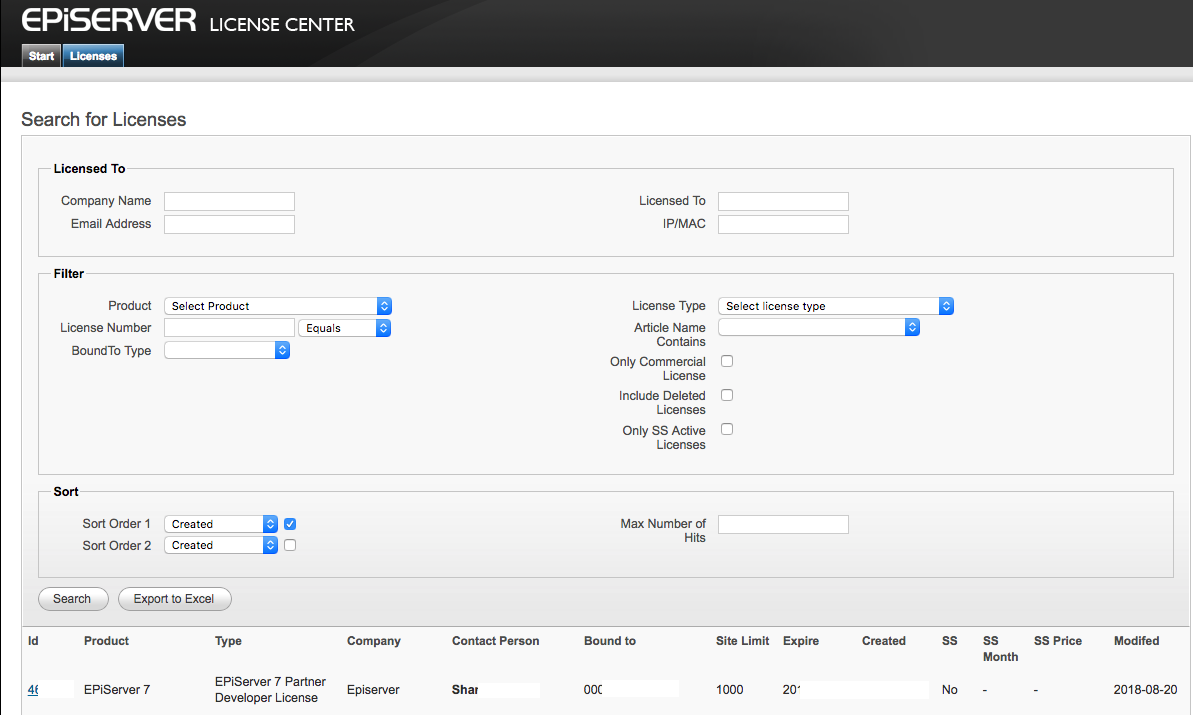Open the license Id link in results

tap(33, 690)
